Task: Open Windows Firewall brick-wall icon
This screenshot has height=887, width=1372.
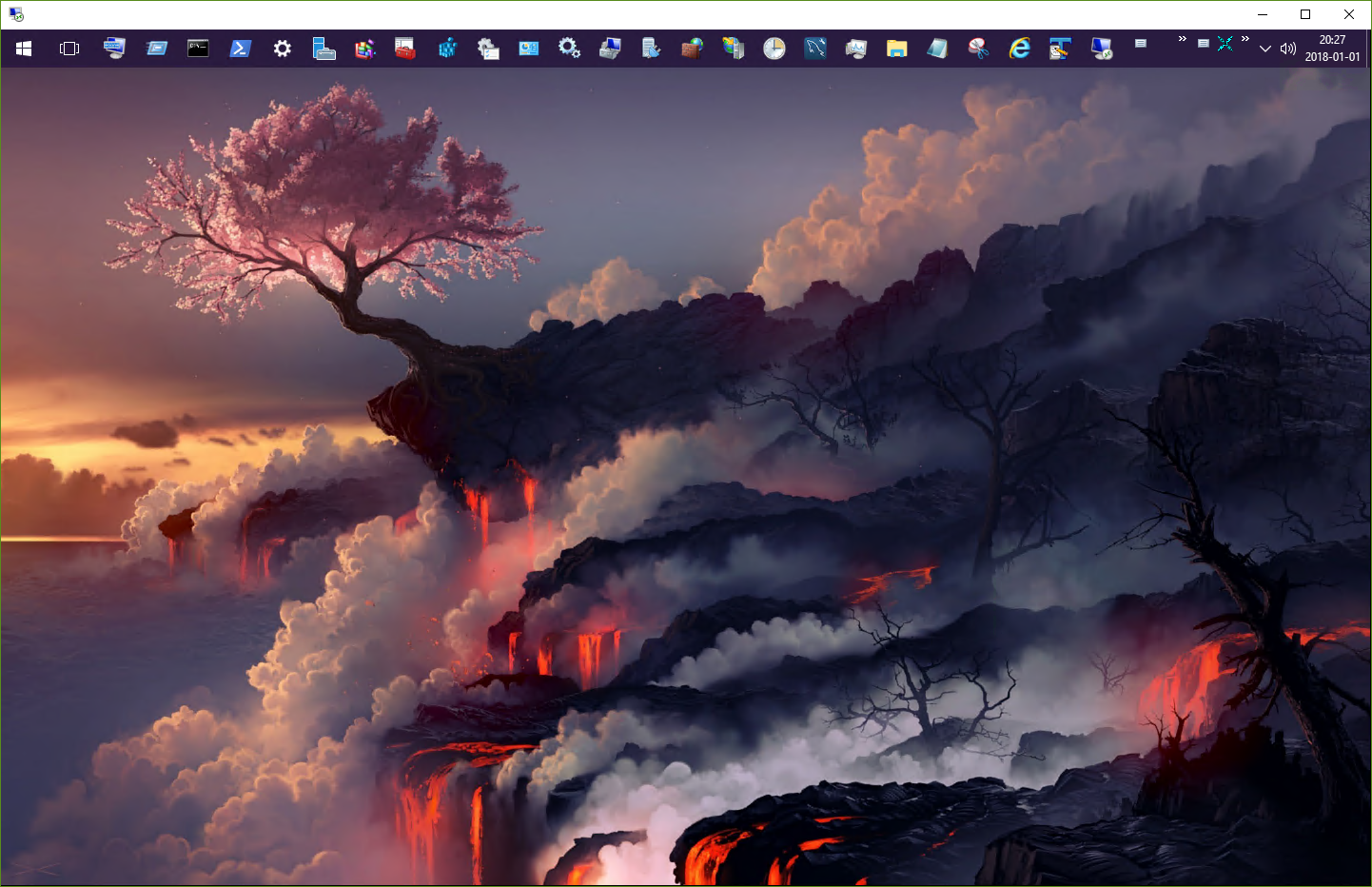Action: [692, 49]
